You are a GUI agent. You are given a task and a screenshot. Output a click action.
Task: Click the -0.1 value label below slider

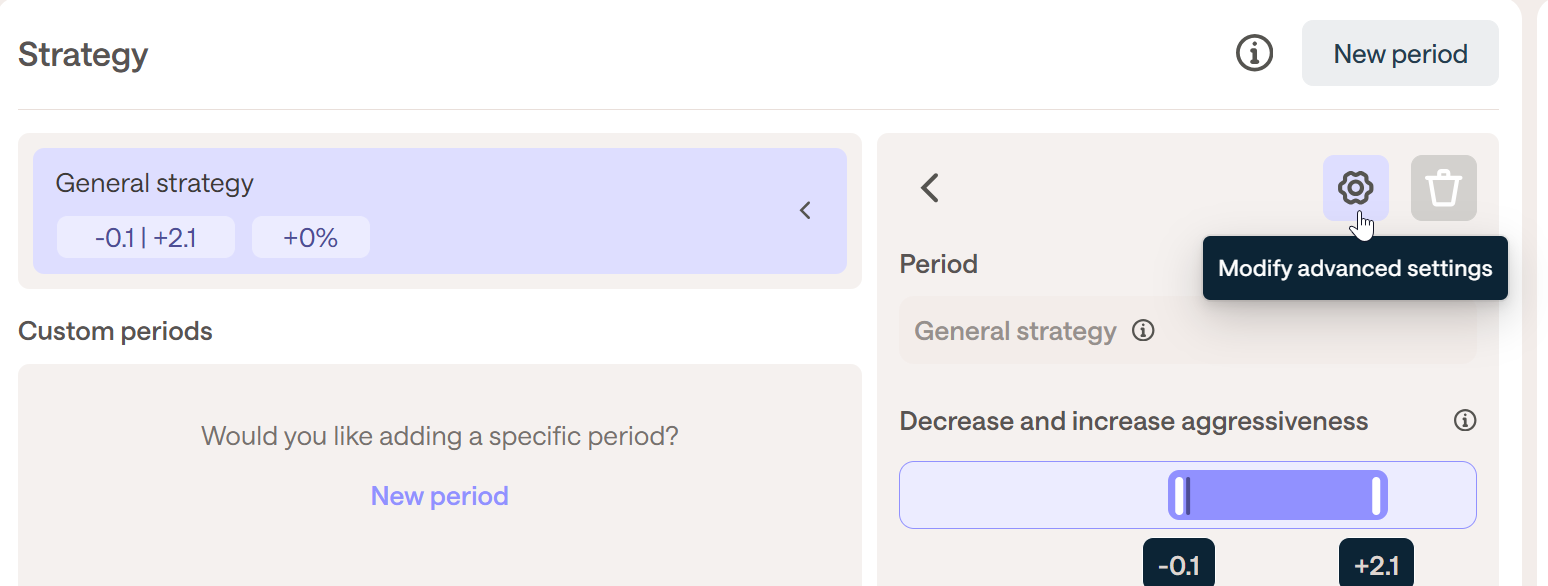pos(1178,566)
